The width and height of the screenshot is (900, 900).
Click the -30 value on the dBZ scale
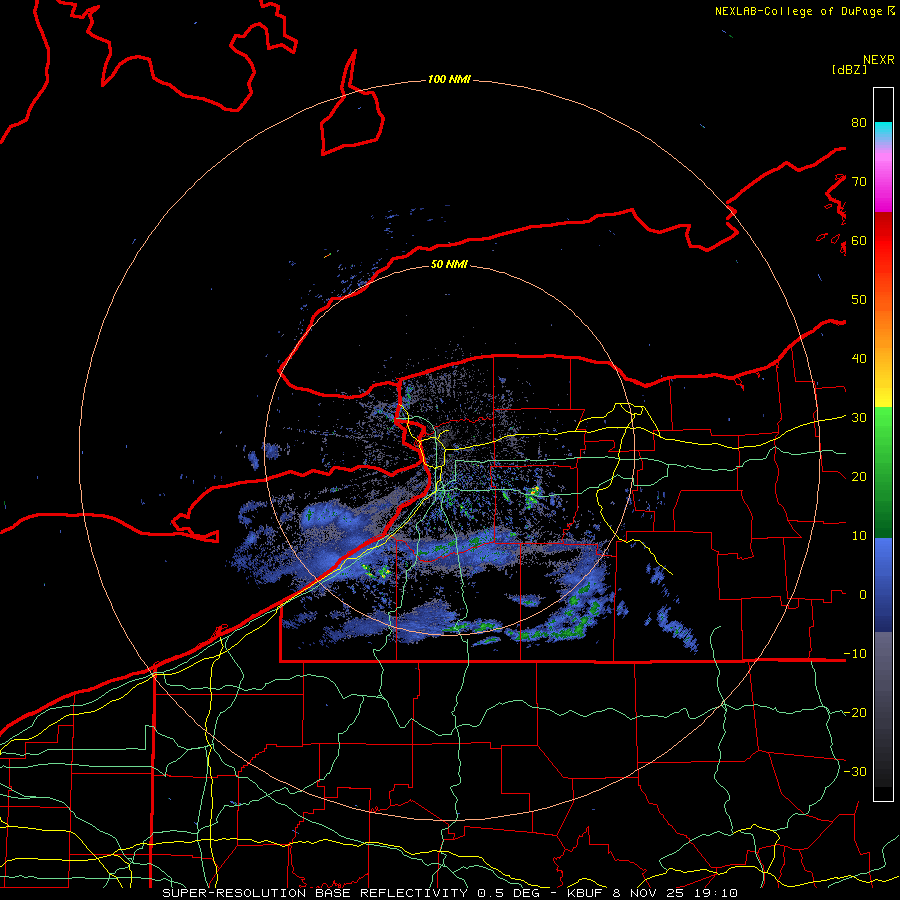point(855,771)
